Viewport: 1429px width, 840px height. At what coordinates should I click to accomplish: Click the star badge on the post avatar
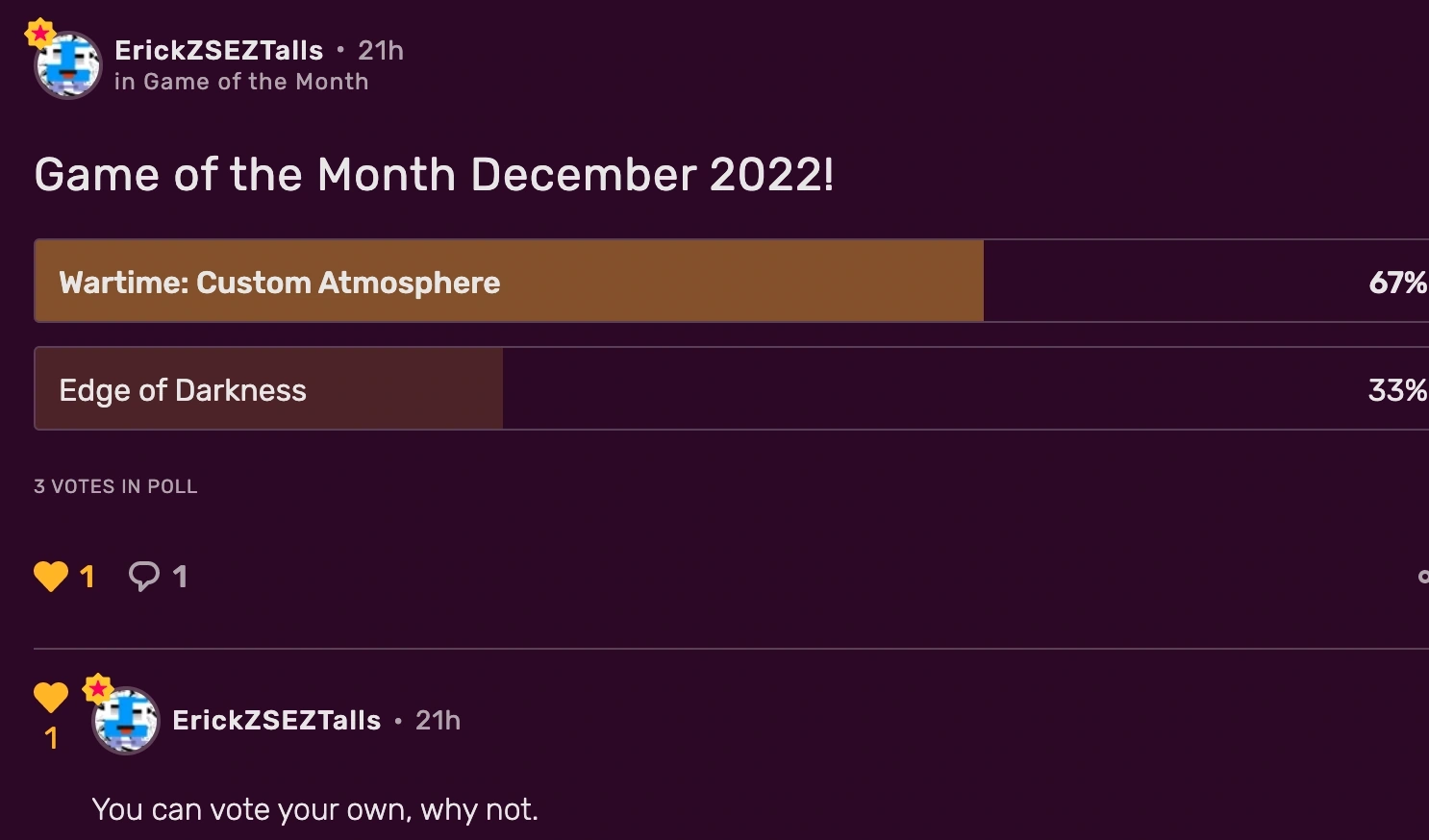(x=38, y=30)
